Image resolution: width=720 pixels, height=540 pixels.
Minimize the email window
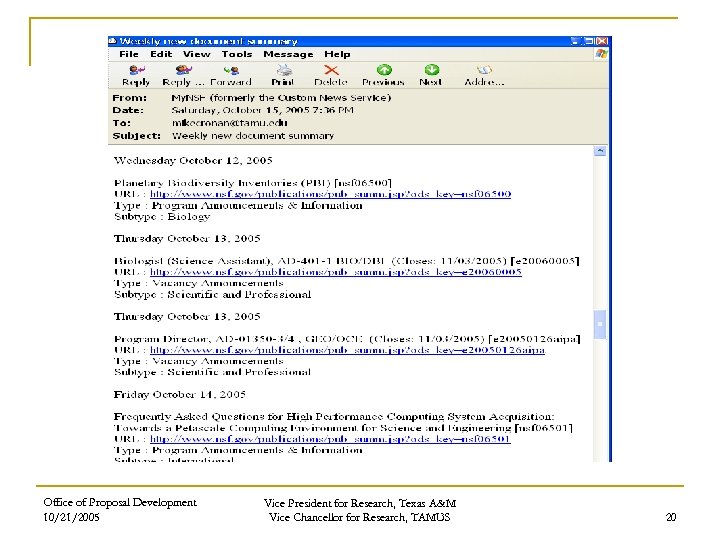(575, 41)
